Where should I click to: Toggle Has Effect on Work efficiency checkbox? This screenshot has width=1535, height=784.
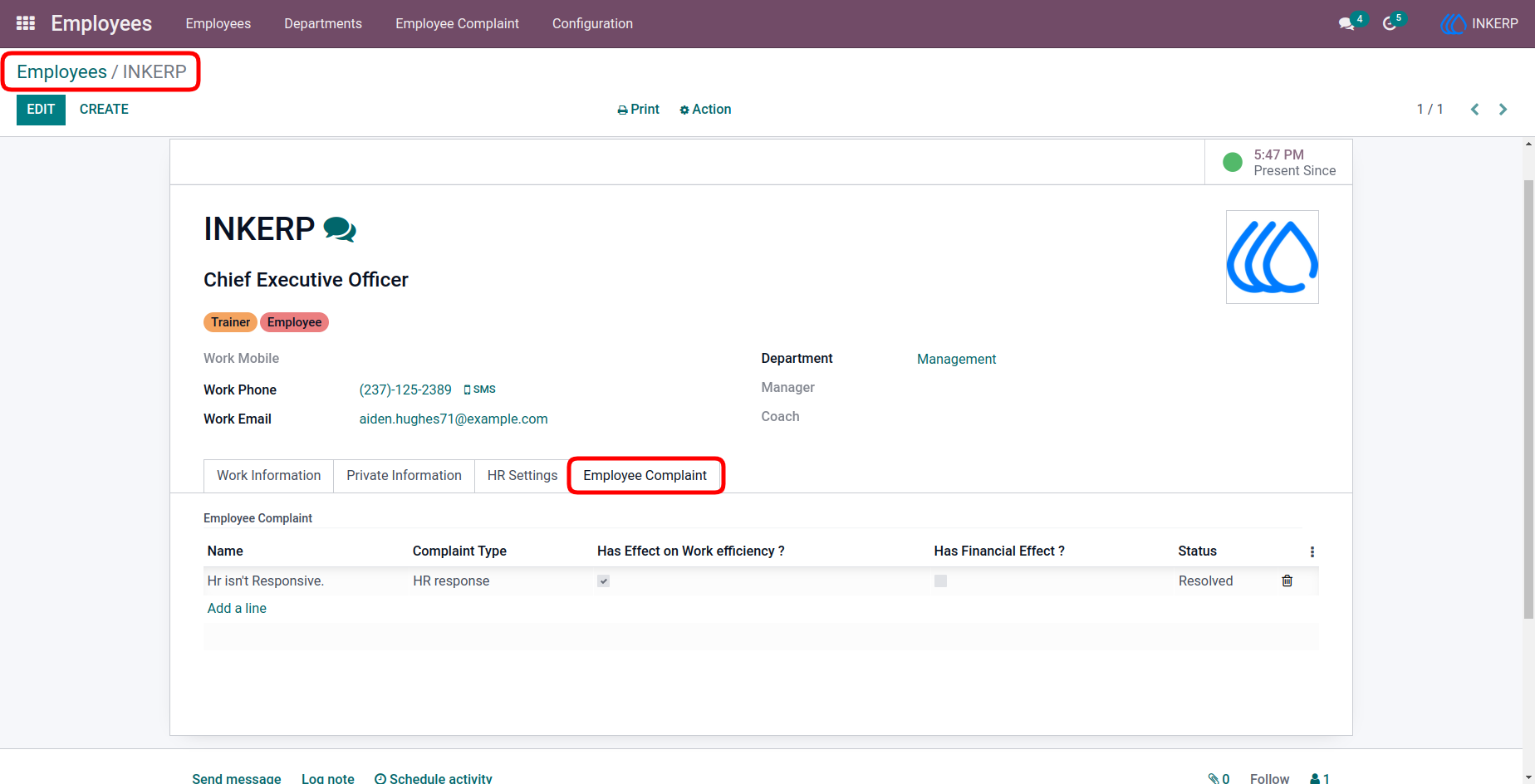tap(604, 581)
